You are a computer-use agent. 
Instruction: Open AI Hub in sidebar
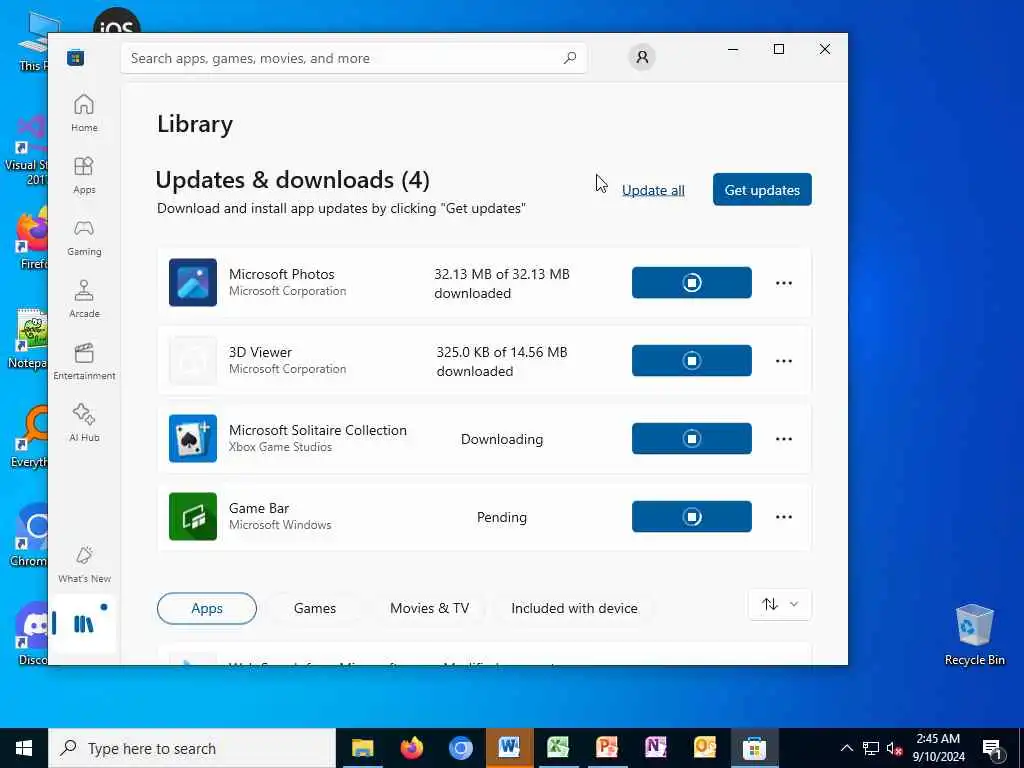coord(84,423)
